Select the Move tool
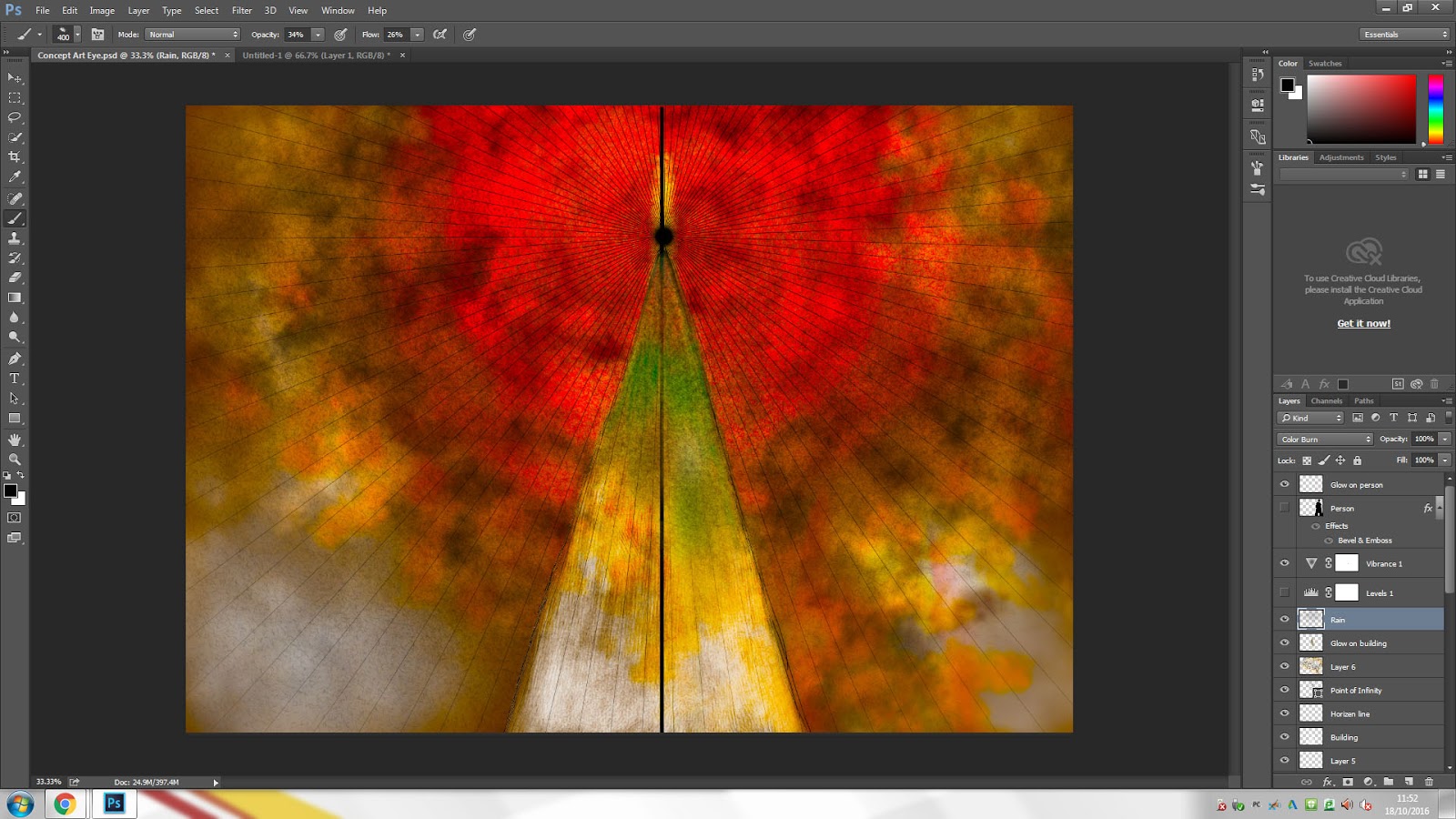The height and width of the screenshot is (819, 1456). 15,78
